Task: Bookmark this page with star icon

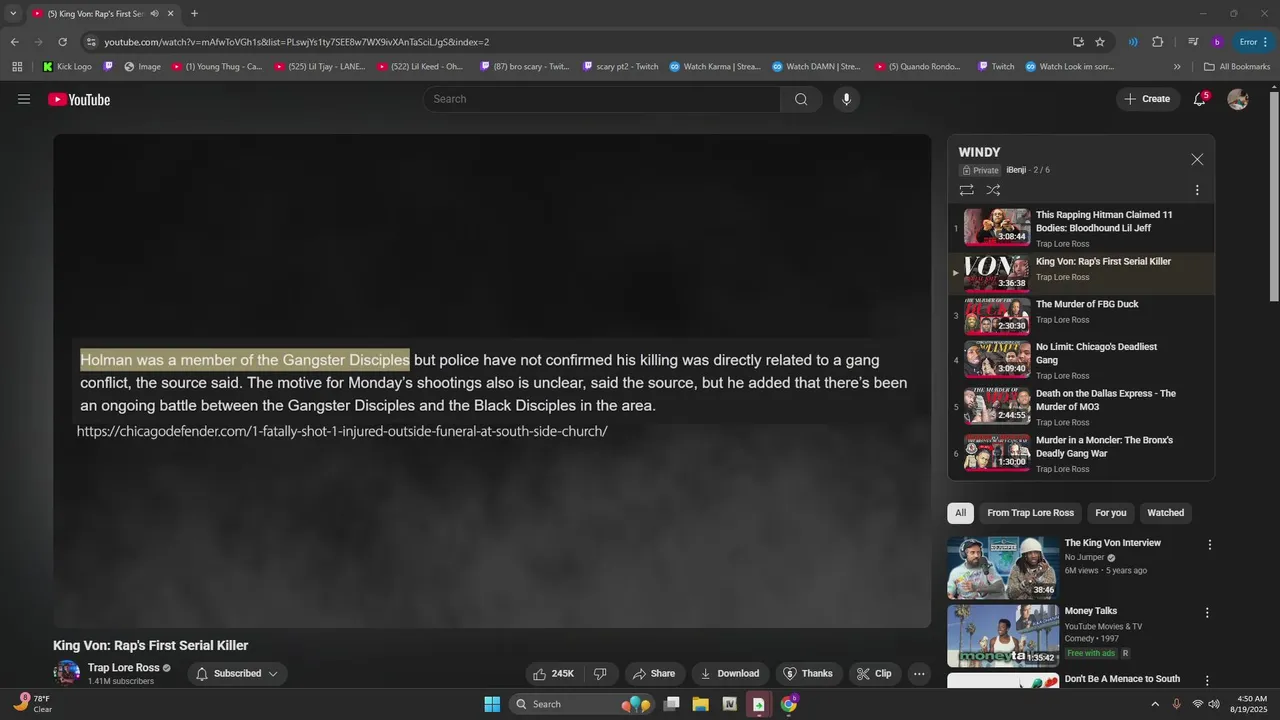Action: click(x=1100, y=42)
